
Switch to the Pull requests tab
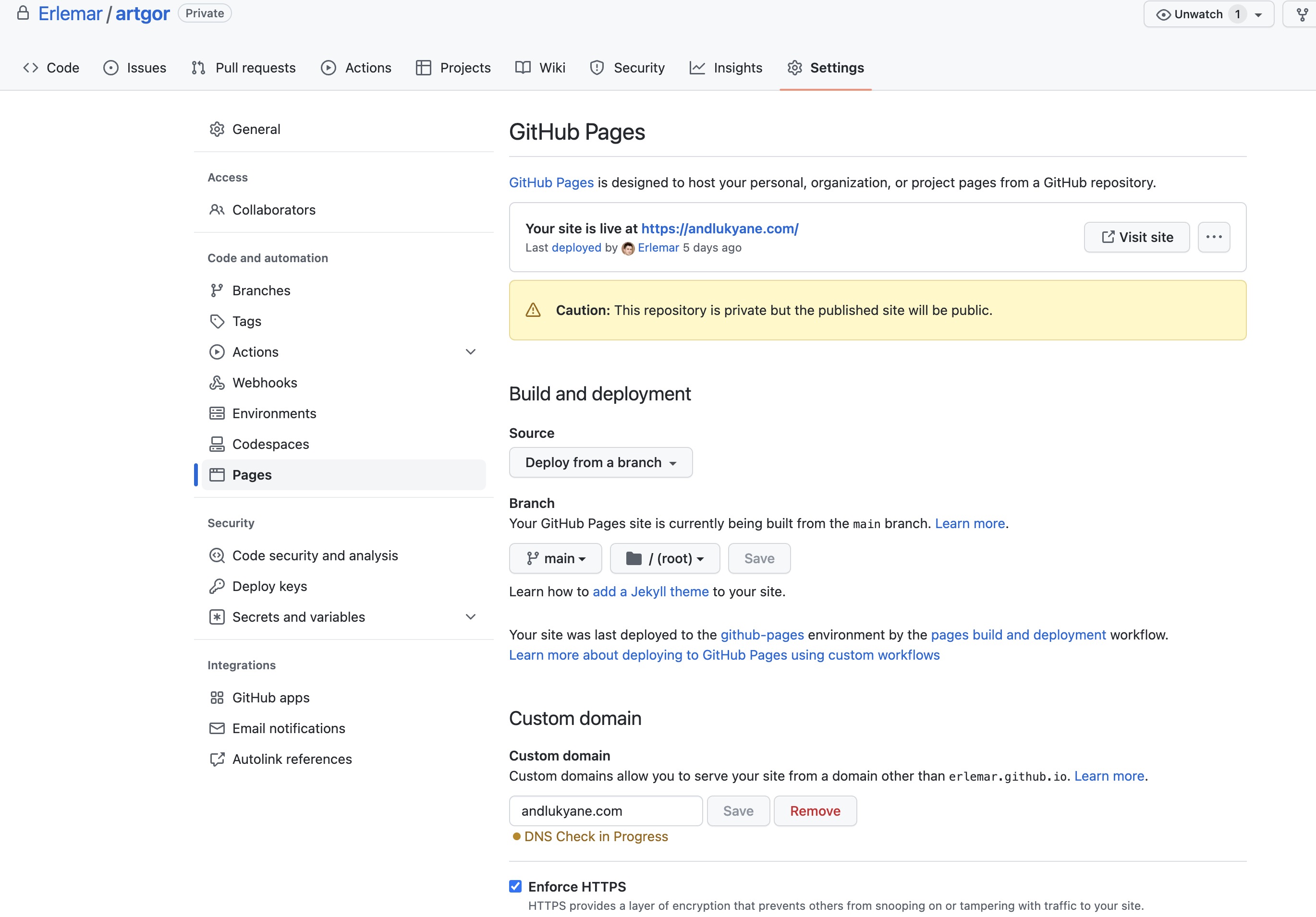pos(244,68)
